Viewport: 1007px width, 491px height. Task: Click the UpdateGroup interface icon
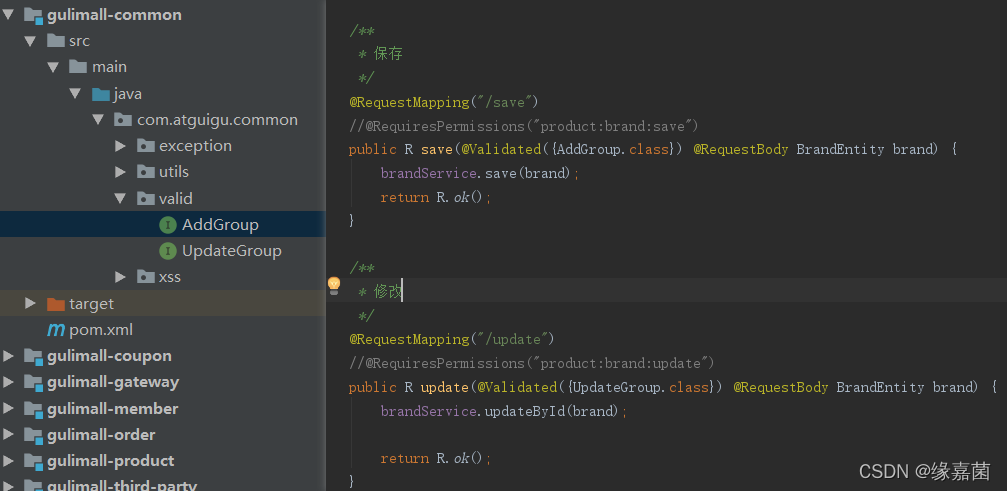tap(168, 251)
